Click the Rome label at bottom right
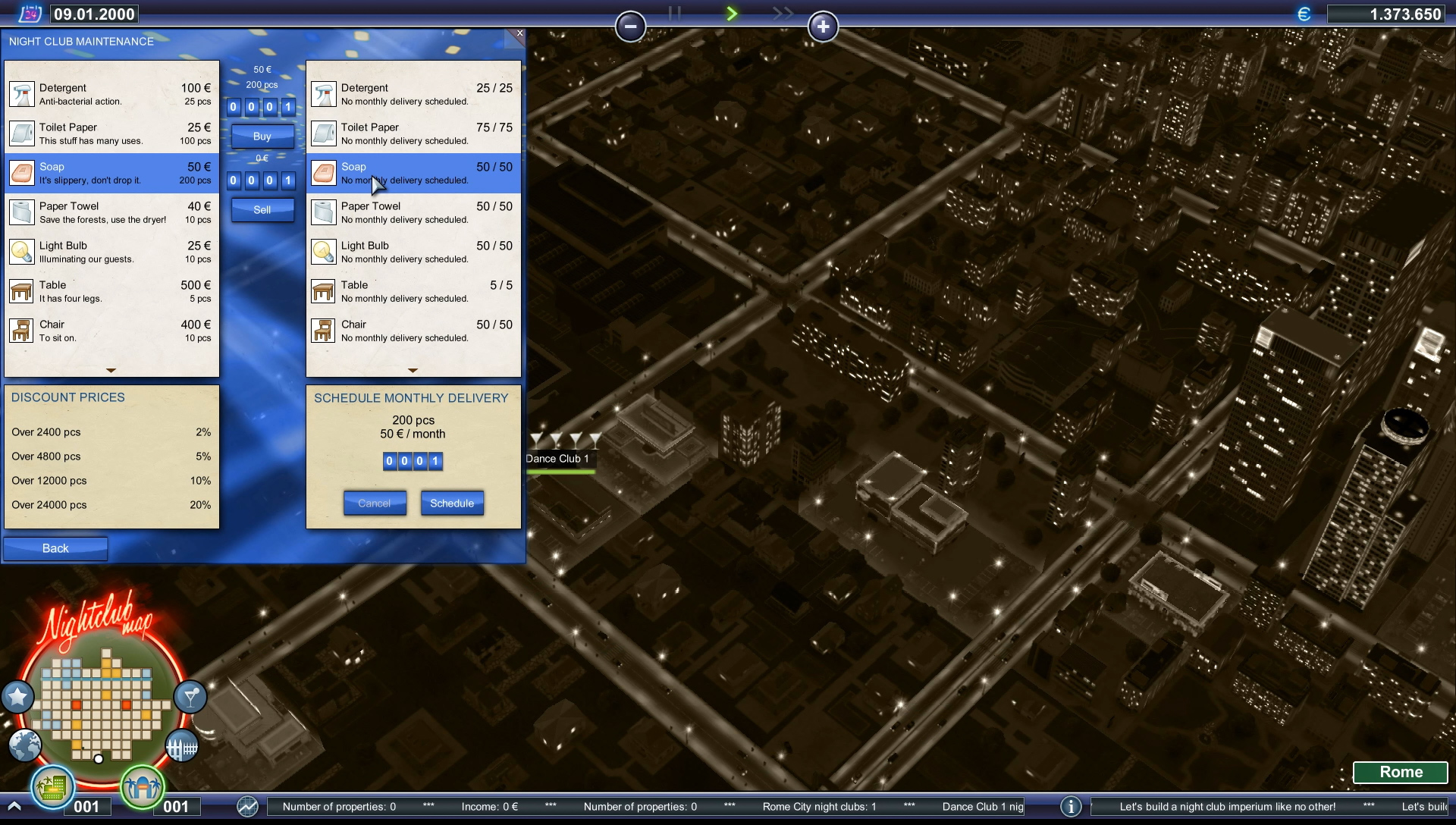Viewport: 1456px width, 825px height. point(1400,772)
